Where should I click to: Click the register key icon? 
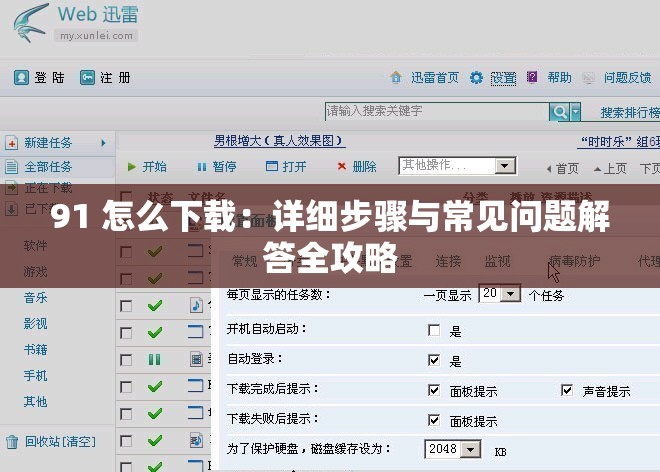[87, 78]
